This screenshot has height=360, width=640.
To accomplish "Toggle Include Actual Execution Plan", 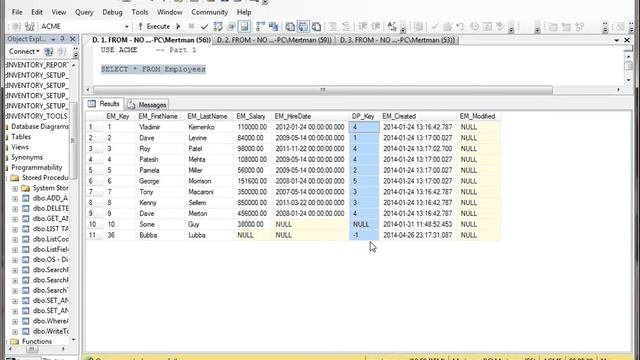I will 260,27.
